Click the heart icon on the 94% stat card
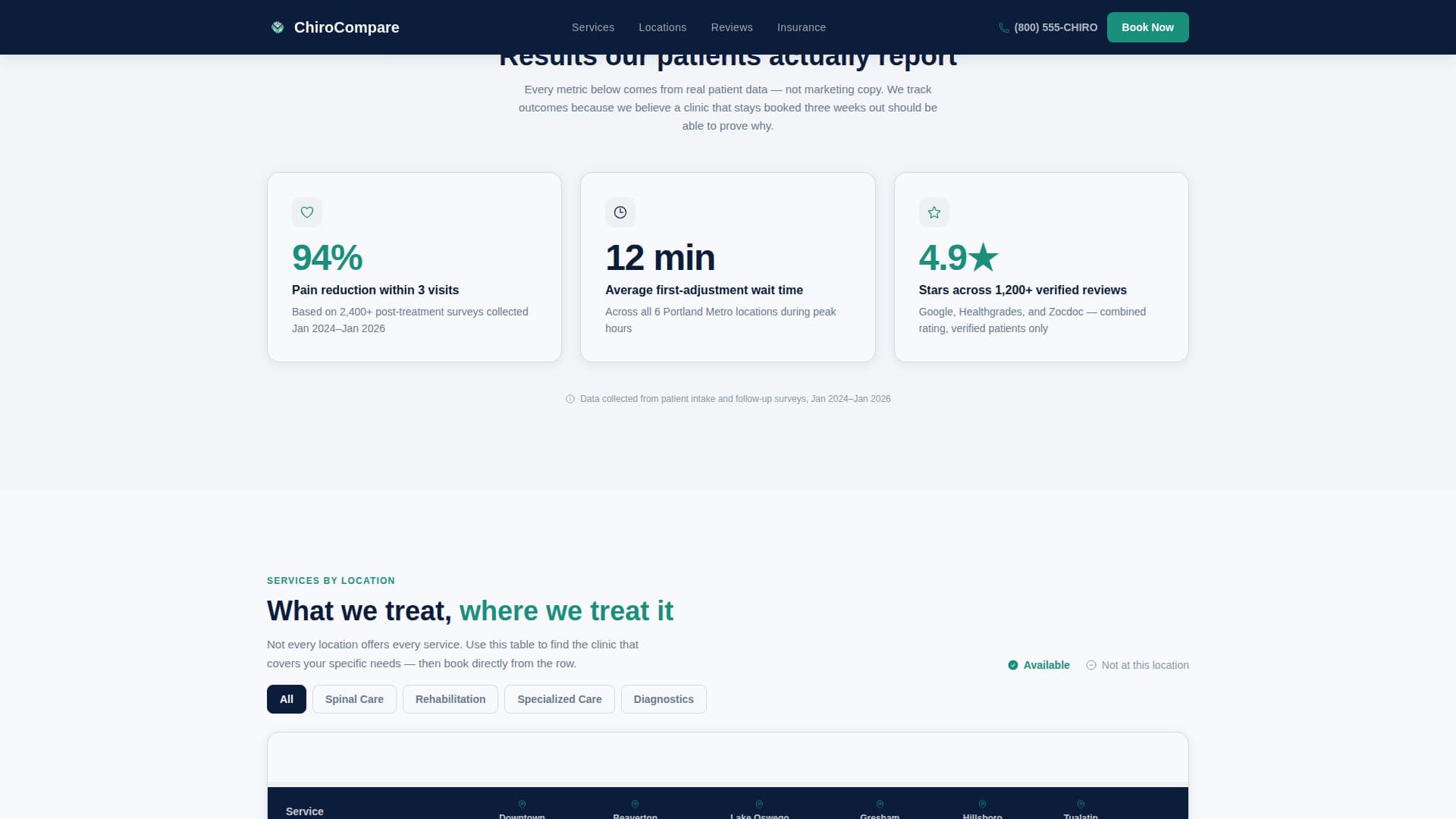Screen dimensions: 1456x819 coord(307,212)
